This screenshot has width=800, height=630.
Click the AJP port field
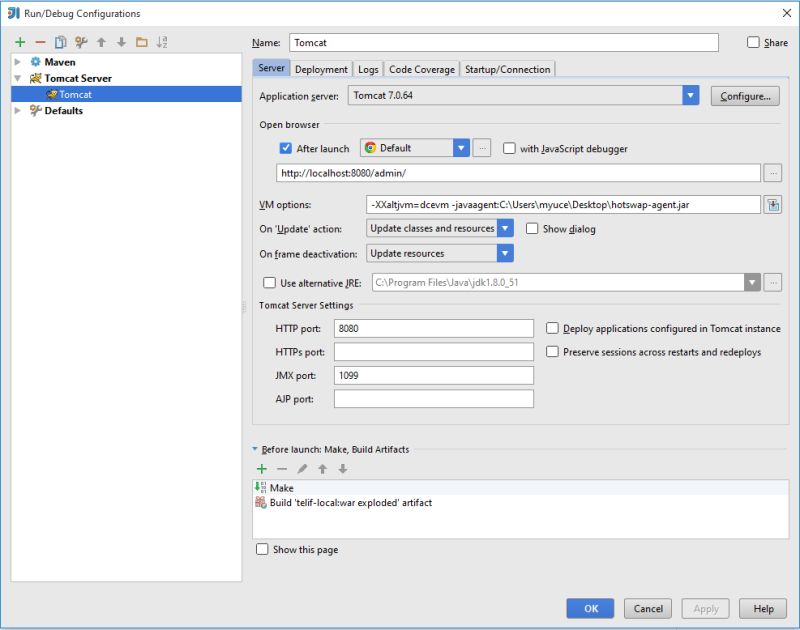[434, 398]
